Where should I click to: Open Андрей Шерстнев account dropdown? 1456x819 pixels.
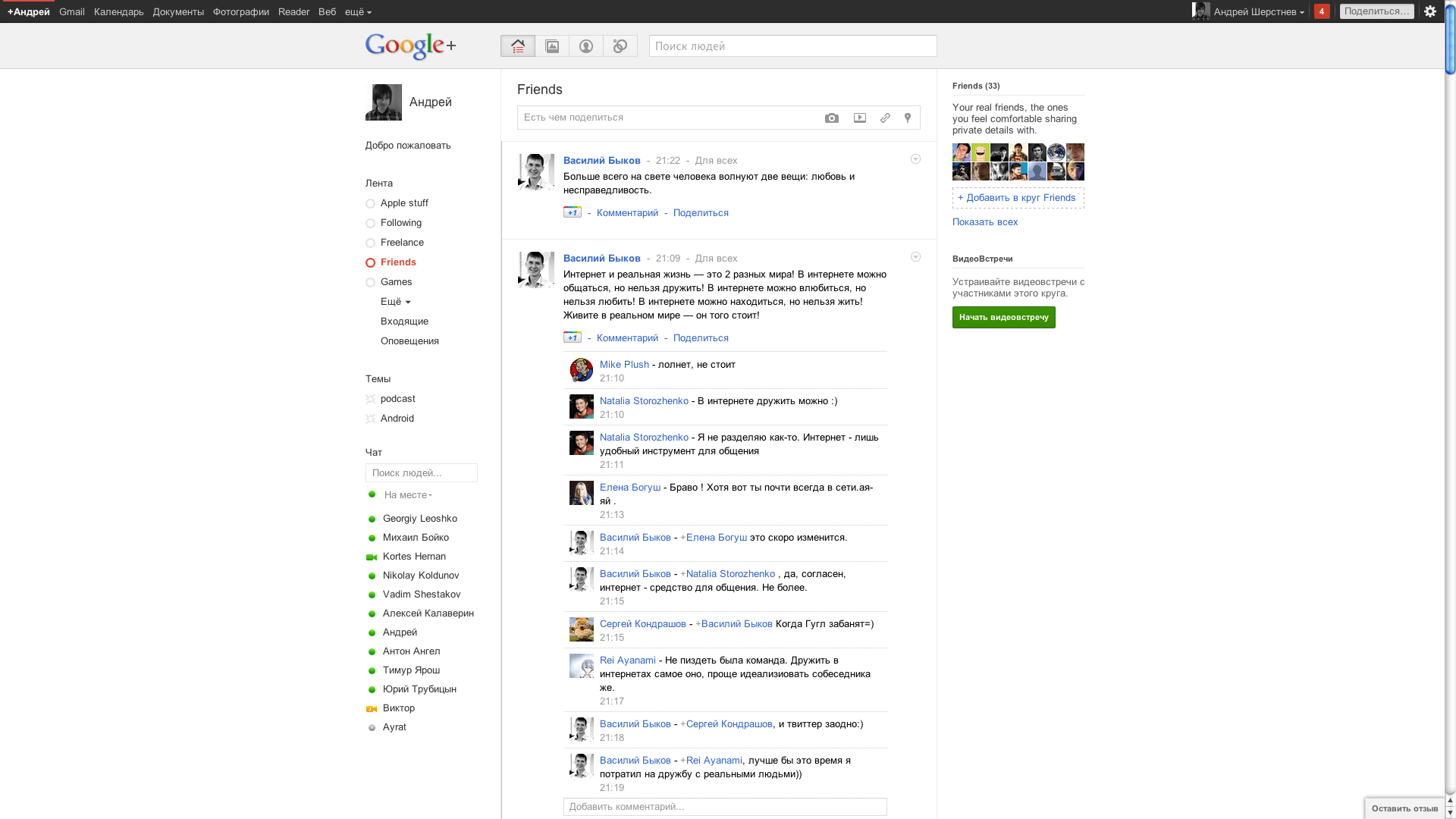pos(1259,12)
